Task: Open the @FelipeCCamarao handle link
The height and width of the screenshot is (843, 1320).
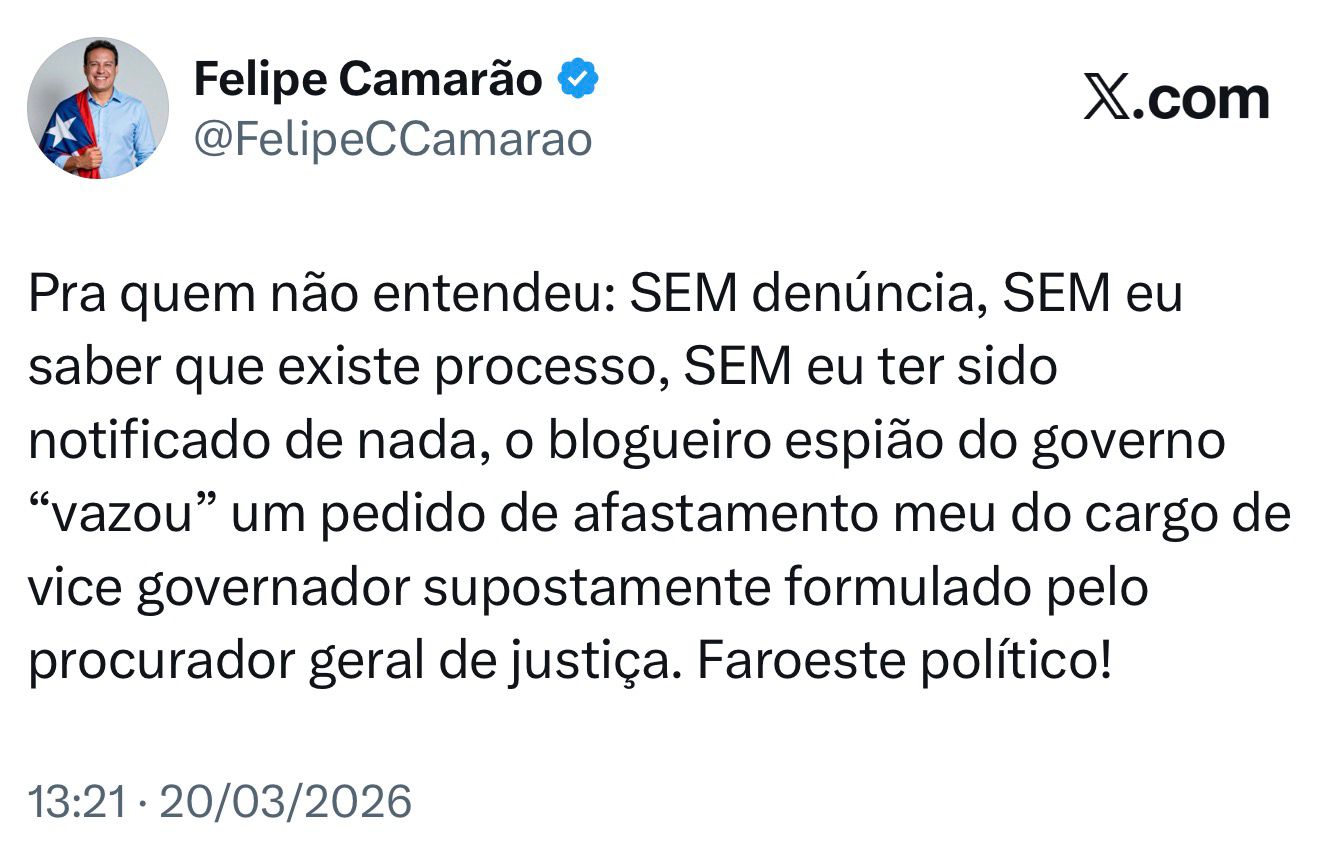Action: [x=393, y=140]
